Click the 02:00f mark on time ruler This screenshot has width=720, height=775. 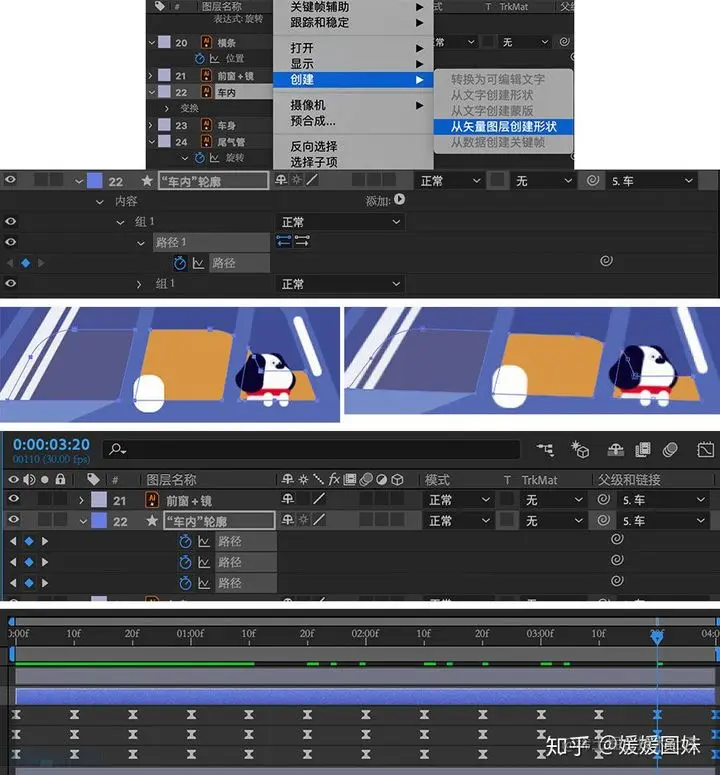click(x=365, y=634)
